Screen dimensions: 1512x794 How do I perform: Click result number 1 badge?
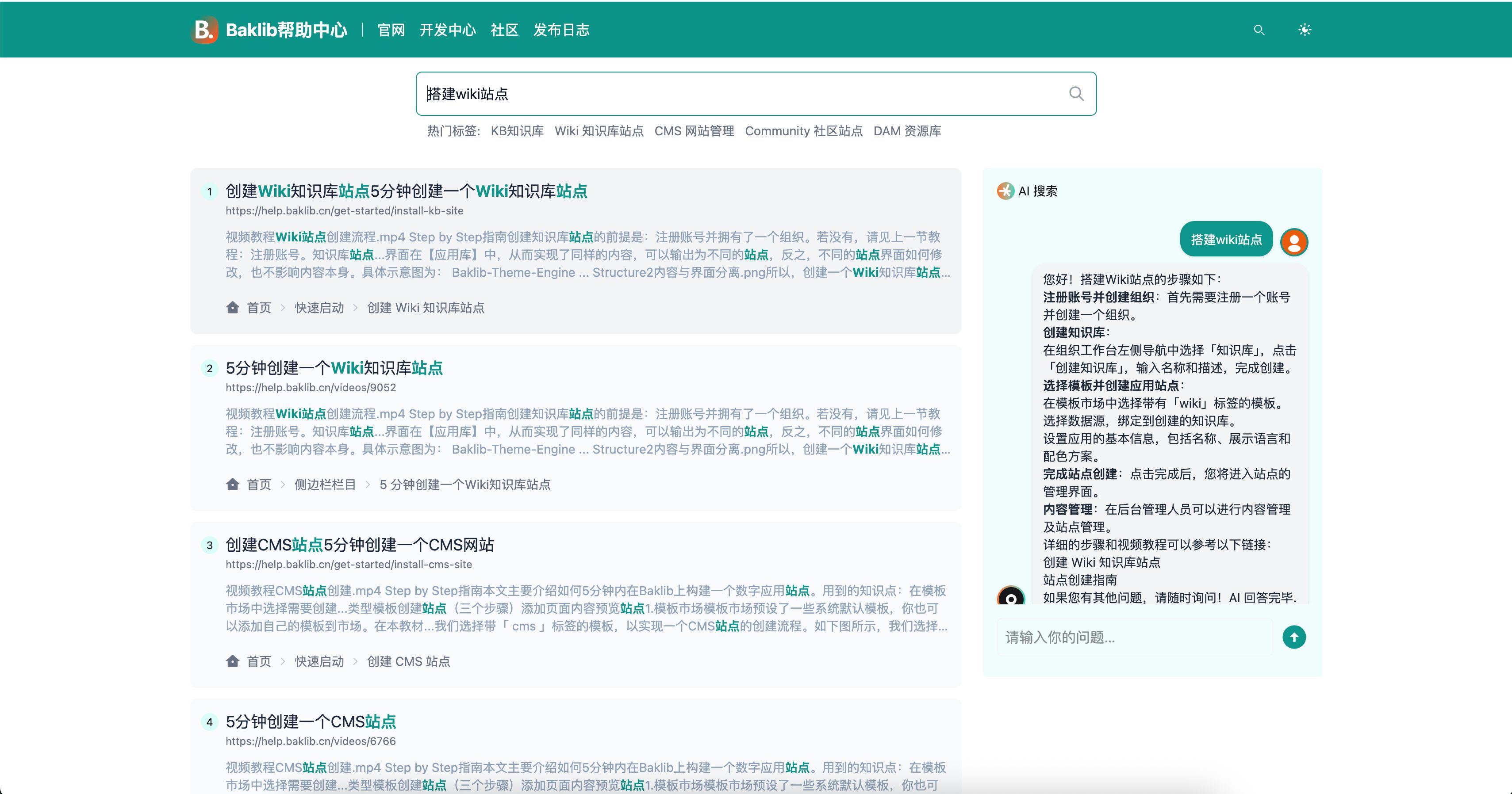210,192
